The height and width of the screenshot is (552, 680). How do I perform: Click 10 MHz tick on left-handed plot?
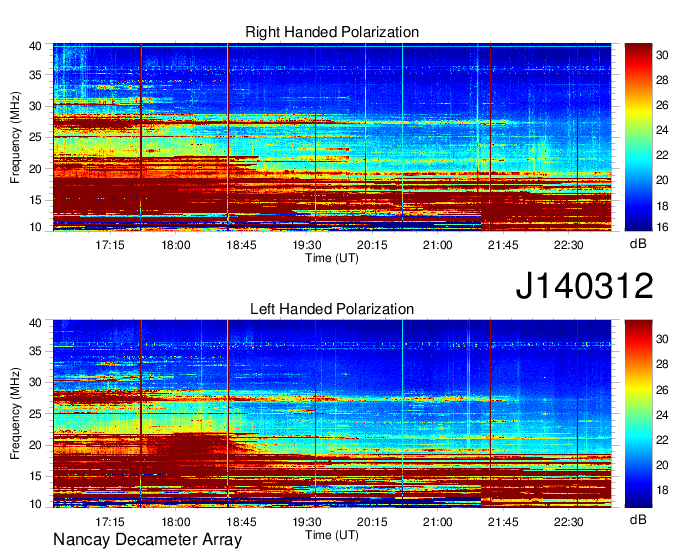tap(35, 504)
